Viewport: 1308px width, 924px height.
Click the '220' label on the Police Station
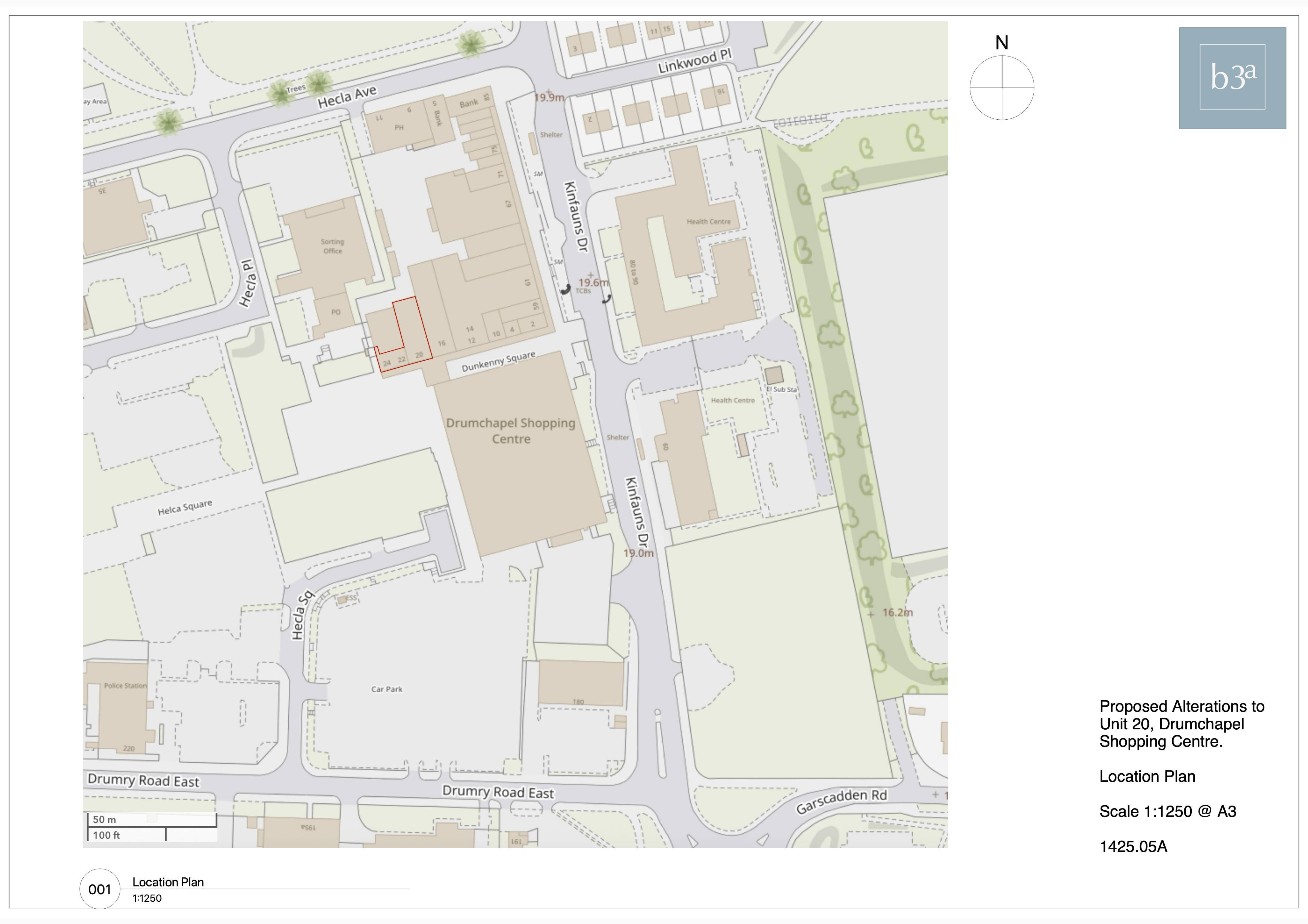click(129, 749)
